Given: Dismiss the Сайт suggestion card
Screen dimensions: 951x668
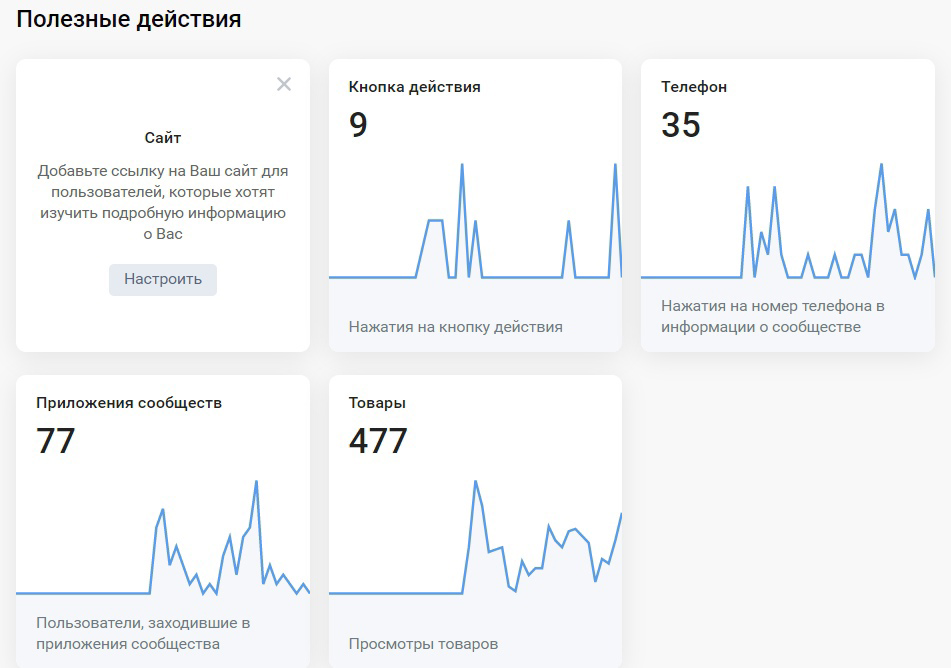Looking at the screenshot, I should pyautogui.click(x=284, y=84).
